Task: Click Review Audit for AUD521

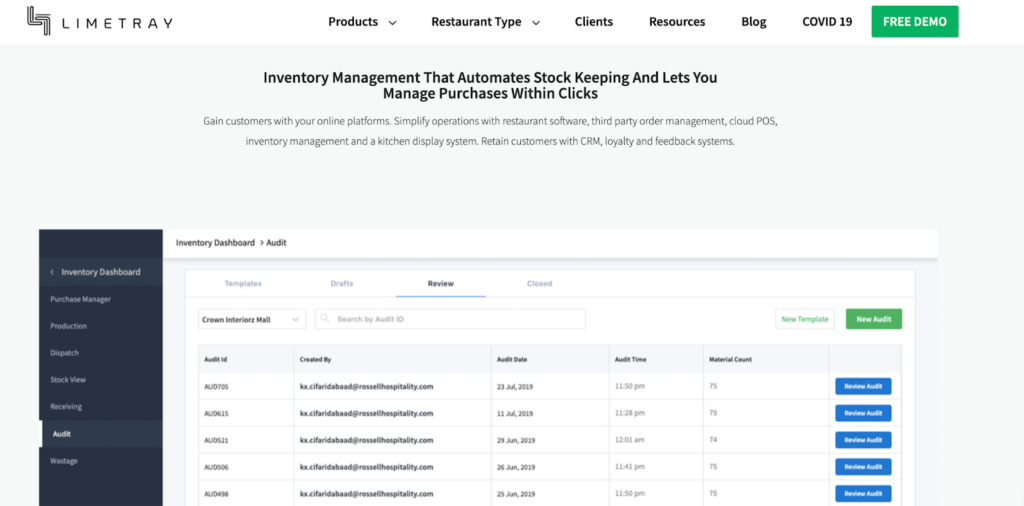Action: click(x=863, y=440)
